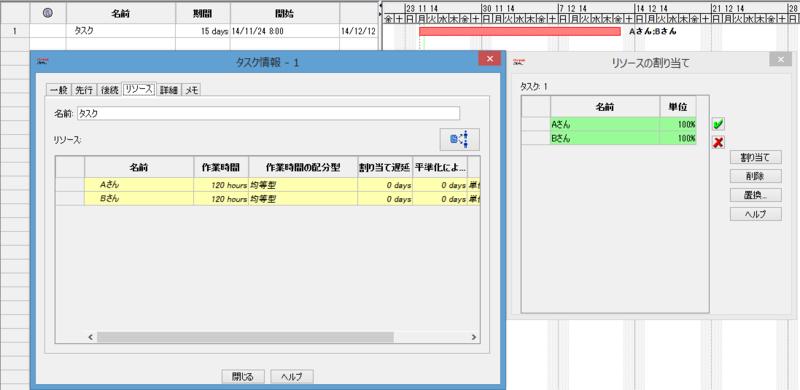Click タスク name cell in main sheet
This screenshot has height=390, width=800.
pos(121,31)
